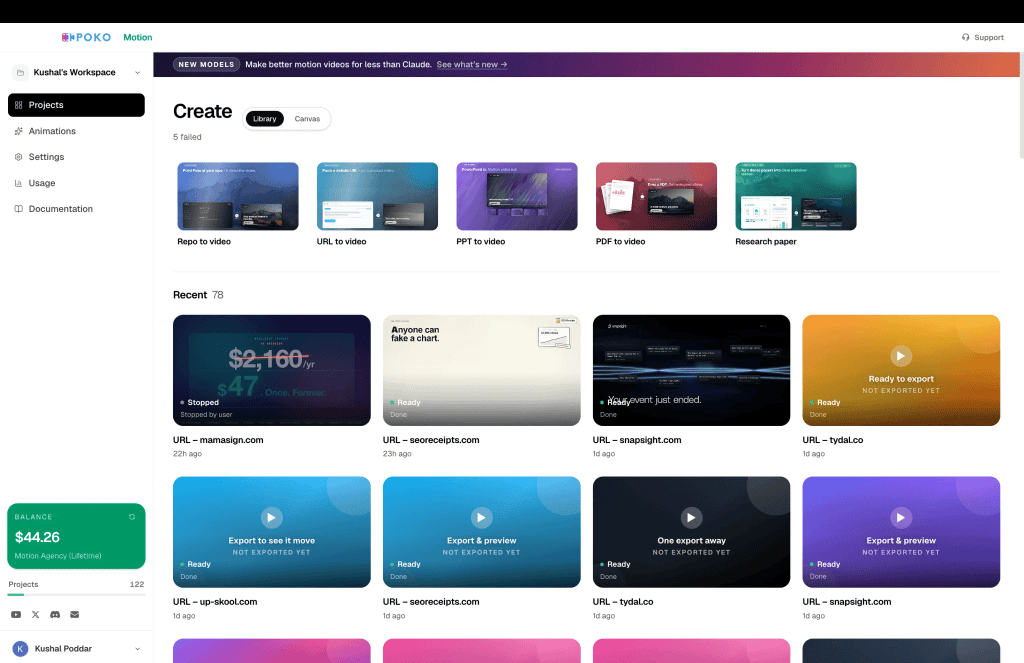Click the URL – up-skool.com title
The image size is (1024, 663).
[215, 602]
